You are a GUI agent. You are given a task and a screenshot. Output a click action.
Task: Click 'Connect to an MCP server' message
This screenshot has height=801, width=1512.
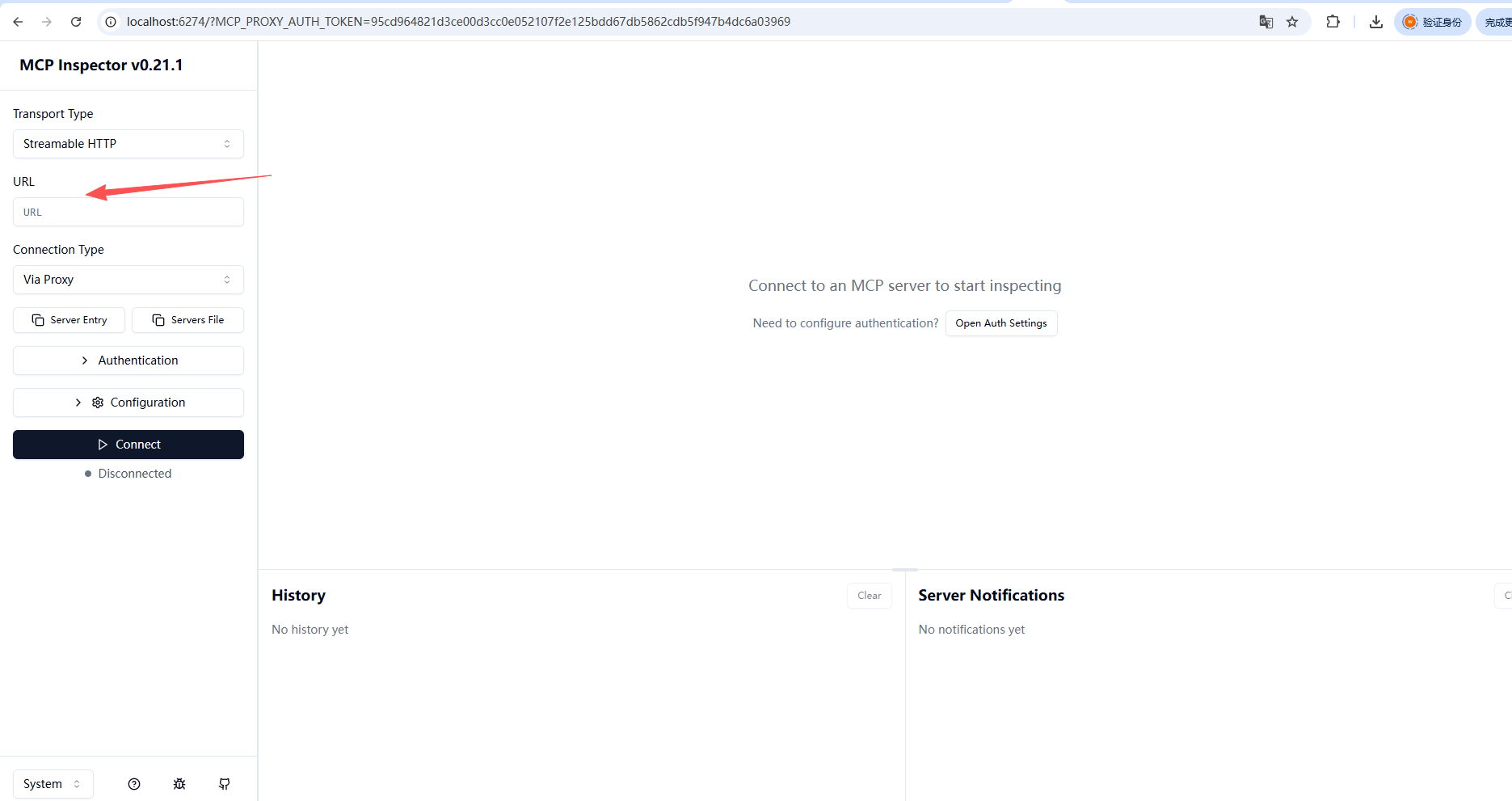coord(905,286)
